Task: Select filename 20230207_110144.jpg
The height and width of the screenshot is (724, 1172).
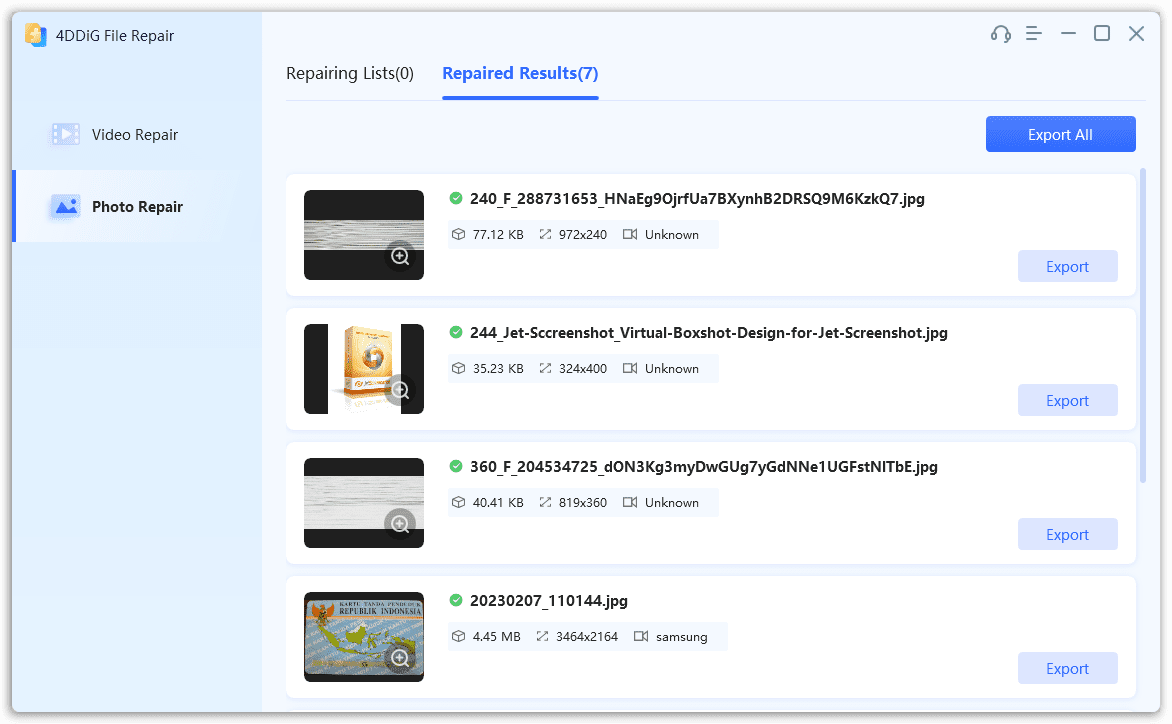Action: point(549,600)
